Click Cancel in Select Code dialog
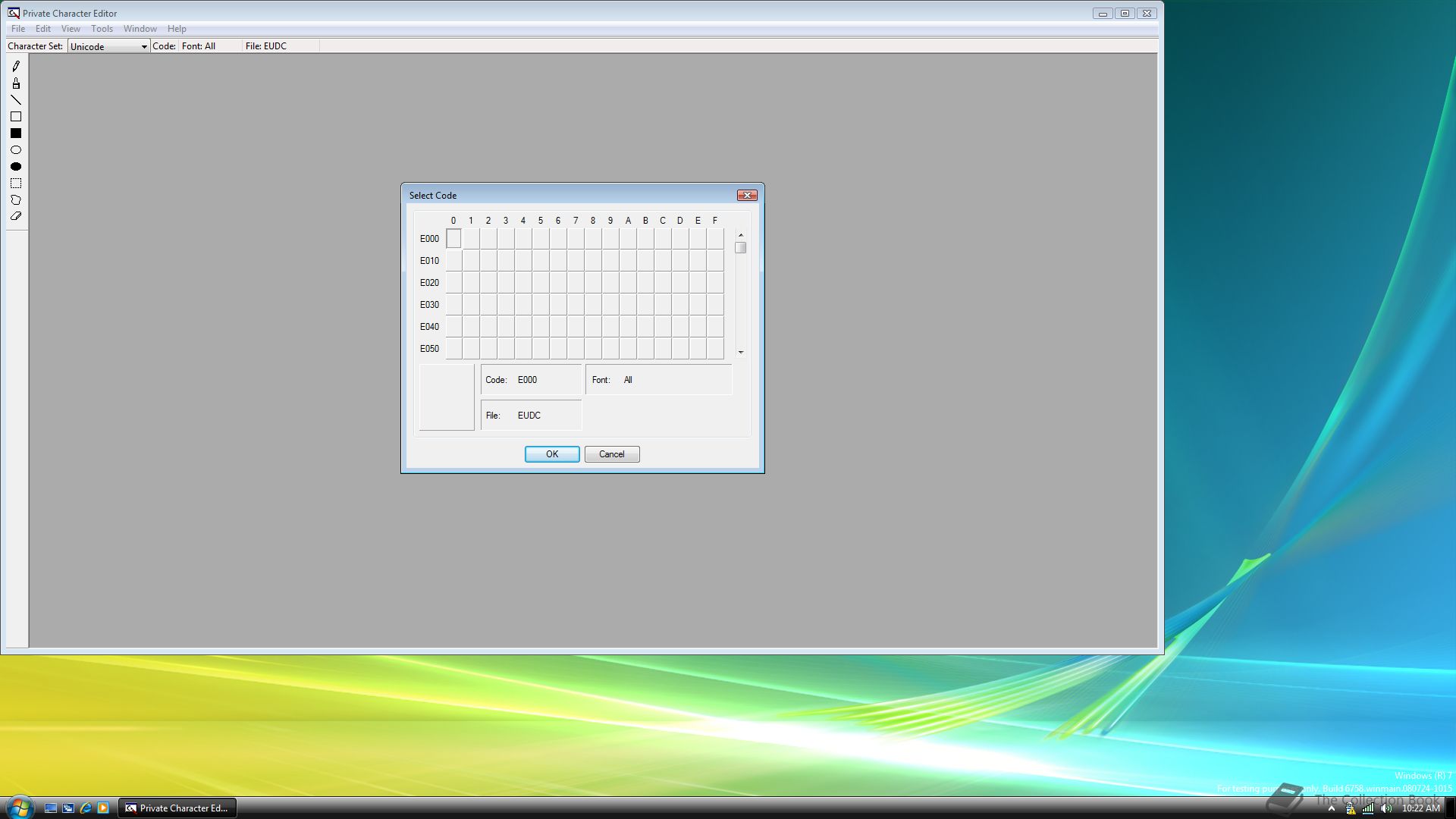 tap(612, 454)
